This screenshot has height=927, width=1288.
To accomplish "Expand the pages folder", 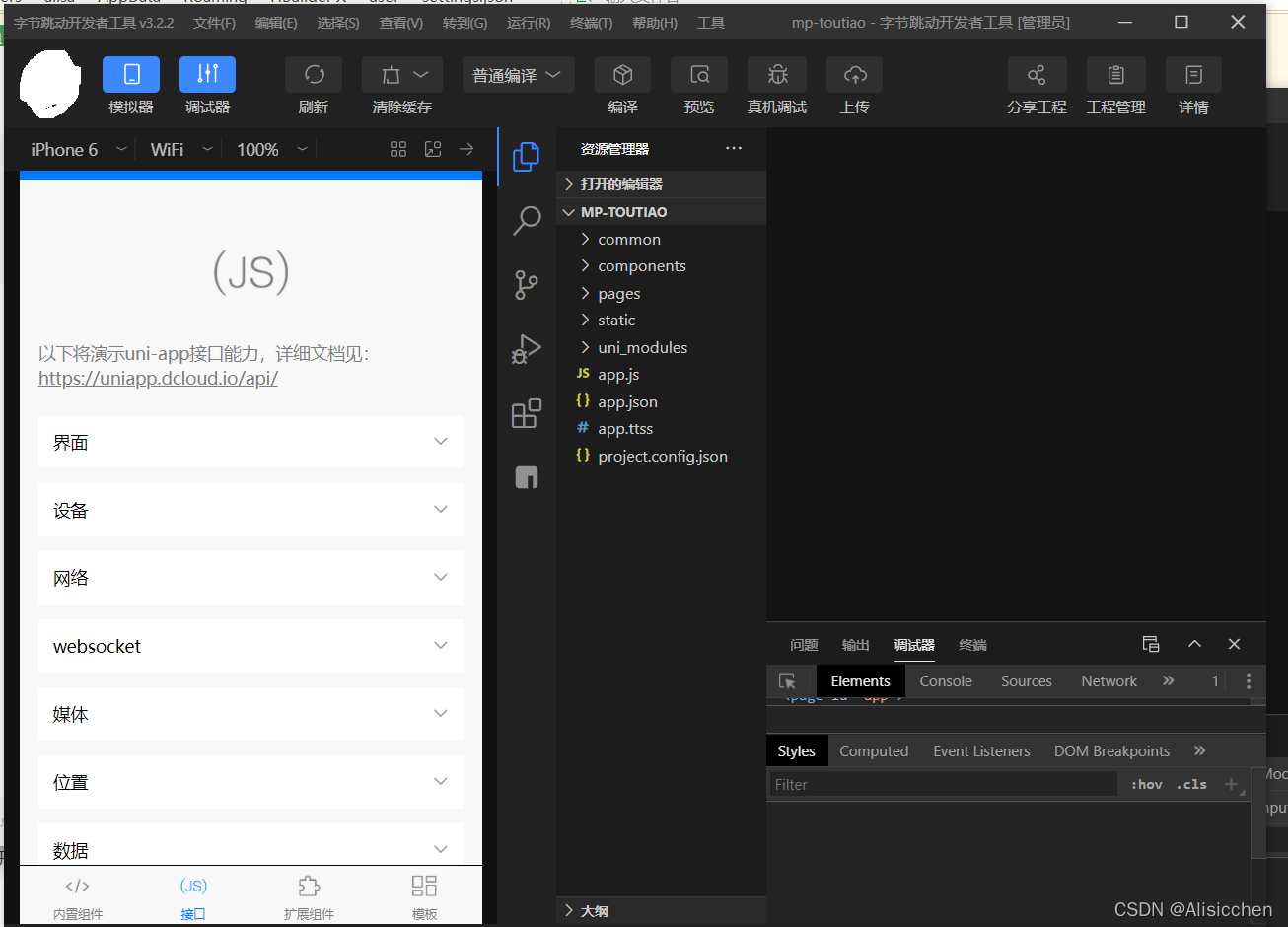I will coord(661,294).
